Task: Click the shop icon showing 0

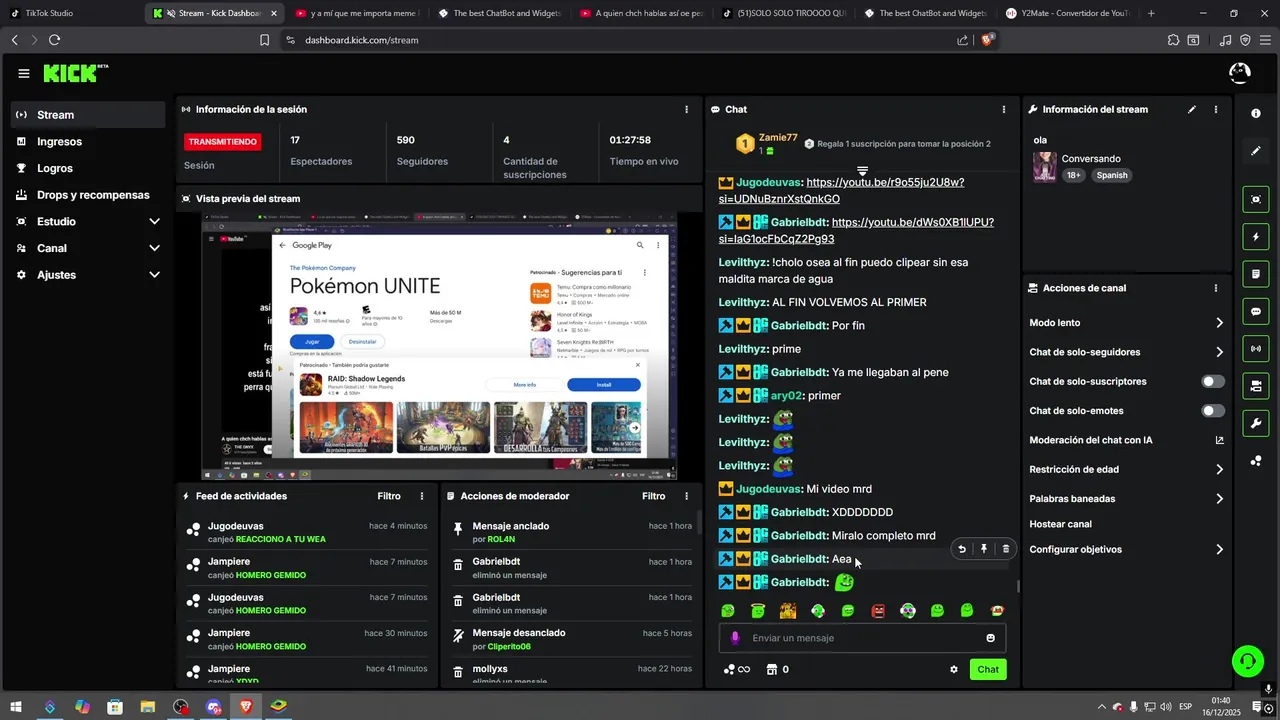Action: coord(777,670)
